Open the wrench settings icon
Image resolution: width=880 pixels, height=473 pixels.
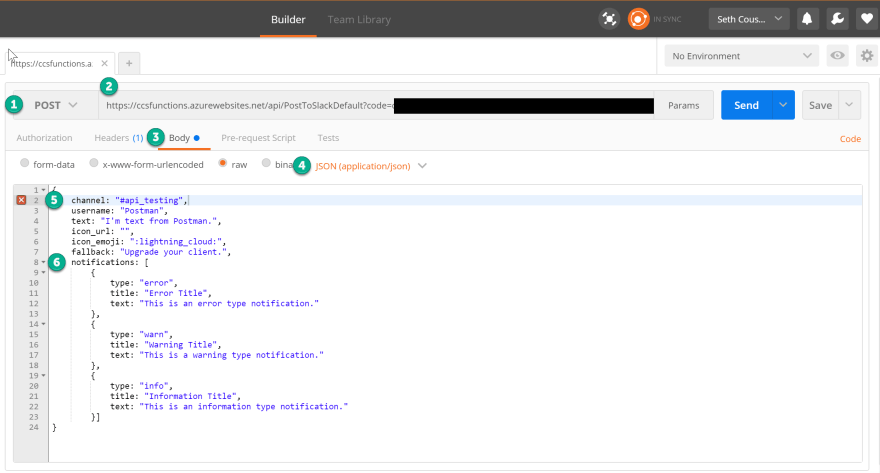click(837, 19)
